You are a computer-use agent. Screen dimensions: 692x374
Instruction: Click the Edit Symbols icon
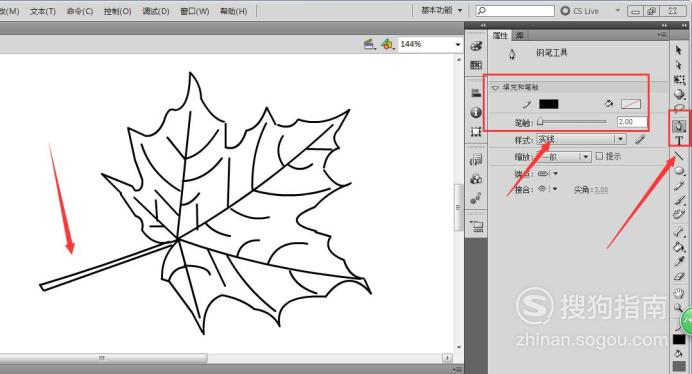click(387, 44)
